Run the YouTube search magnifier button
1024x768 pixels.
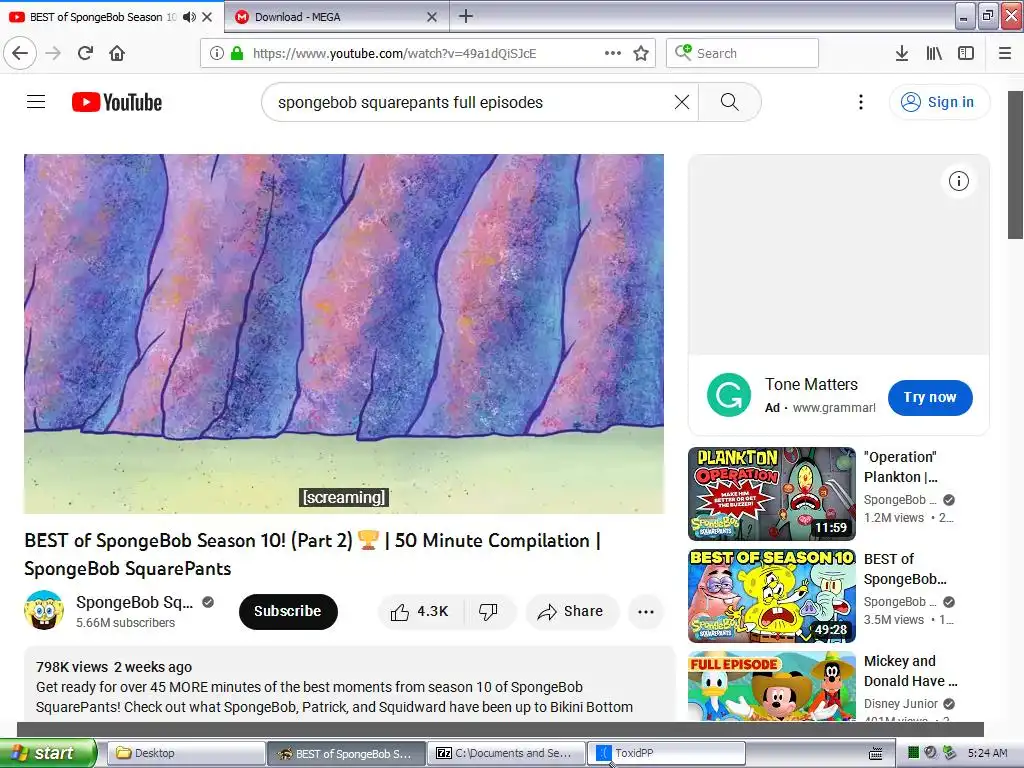[729, 102]
